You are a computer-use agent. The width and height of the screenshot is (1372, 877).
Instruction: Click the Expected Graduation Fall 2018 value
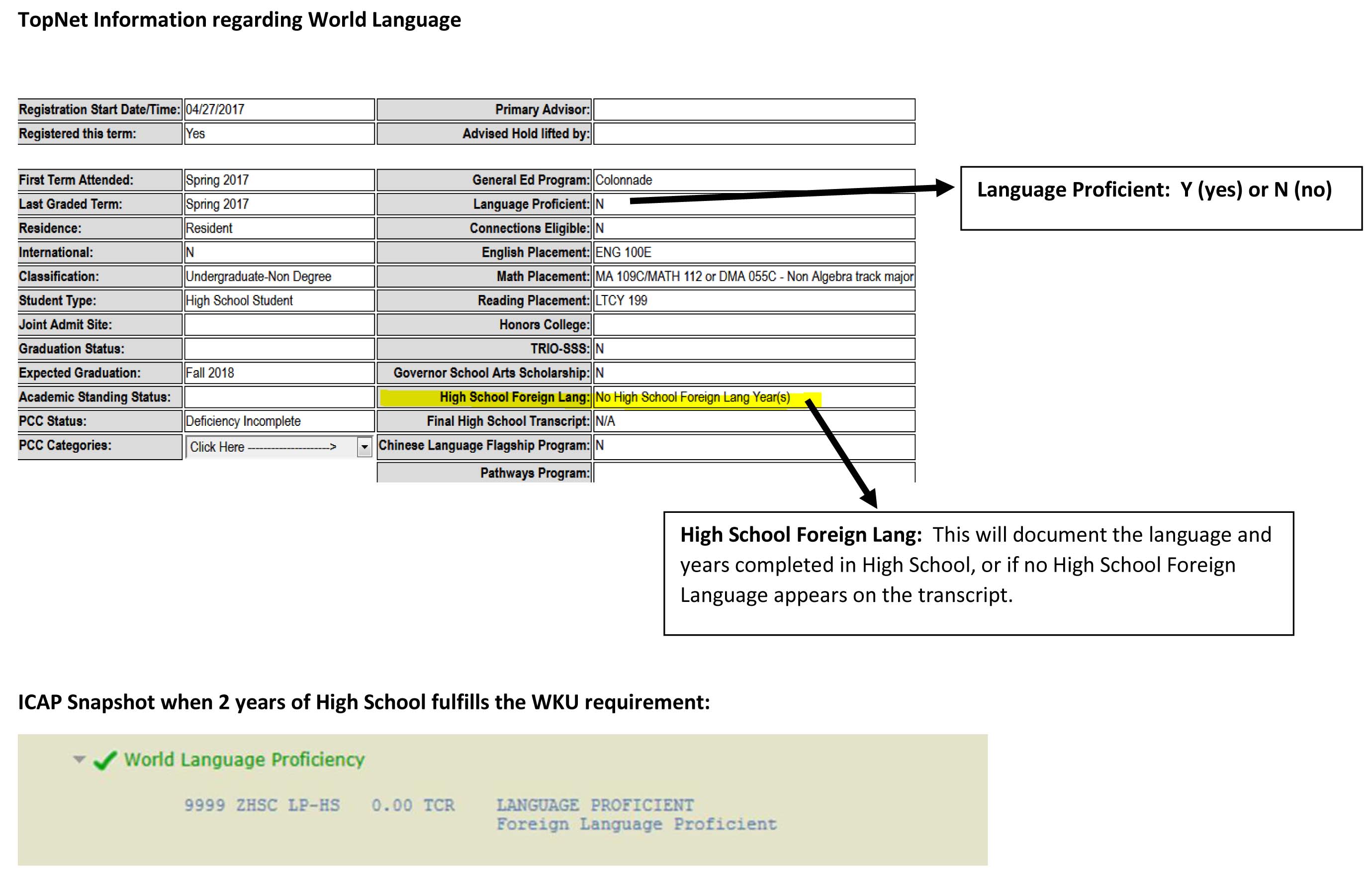278,372
